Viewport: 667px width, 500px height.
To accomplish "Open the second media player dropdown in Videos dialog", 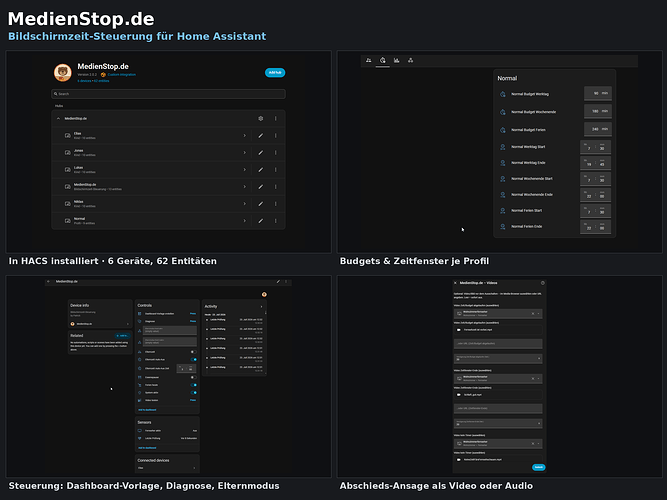I will pyautogui.click(x=498, y=378).
